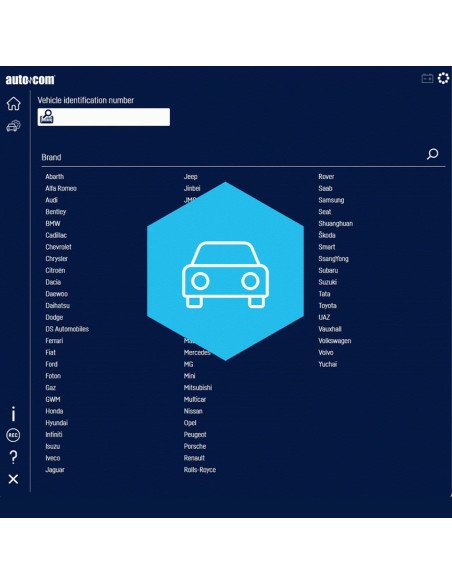Open DS Automobiles brand
This screenshot has height=584, width=452.
67,329
